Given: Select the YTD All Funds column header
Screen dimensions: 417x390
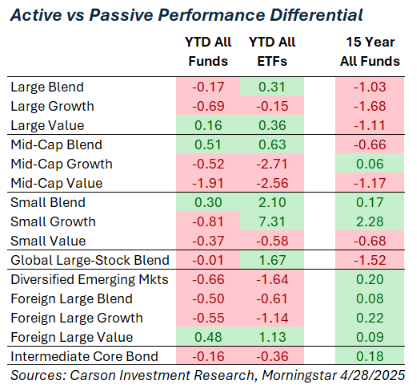Looking at the screenshot, I should [208, 52].
